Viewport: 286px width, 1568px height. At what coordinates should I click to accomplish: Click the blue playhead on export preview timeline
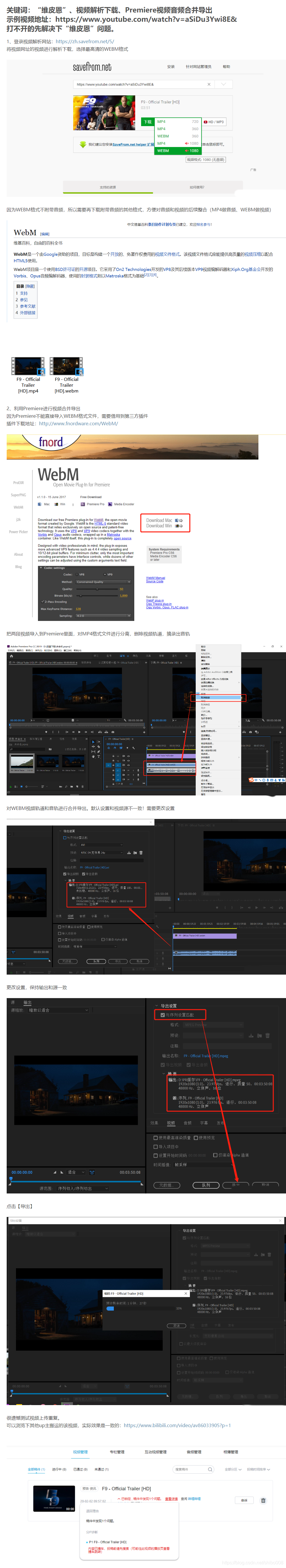(11, 1179)
